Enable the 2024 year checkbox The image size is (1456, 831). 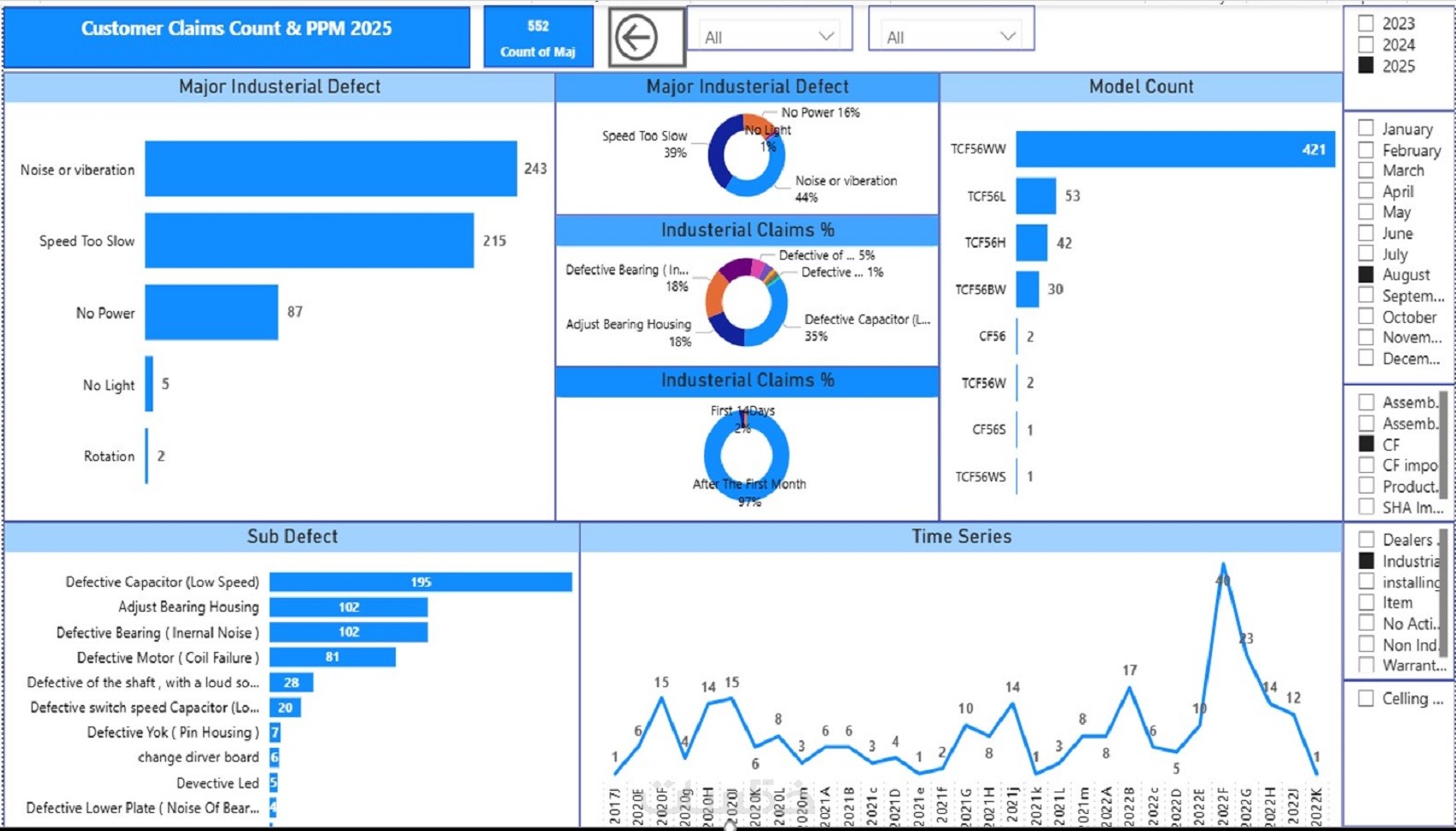point(1366,45)
